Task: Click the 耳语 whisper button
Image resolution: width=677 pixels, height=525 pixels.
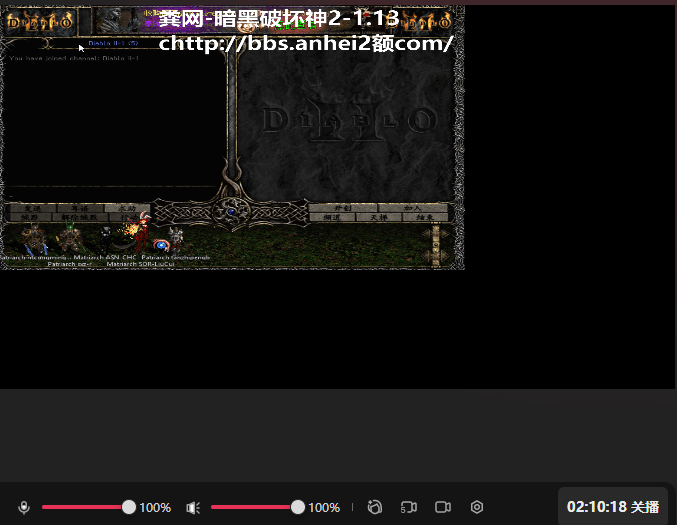Action: (x=79, y=209)
